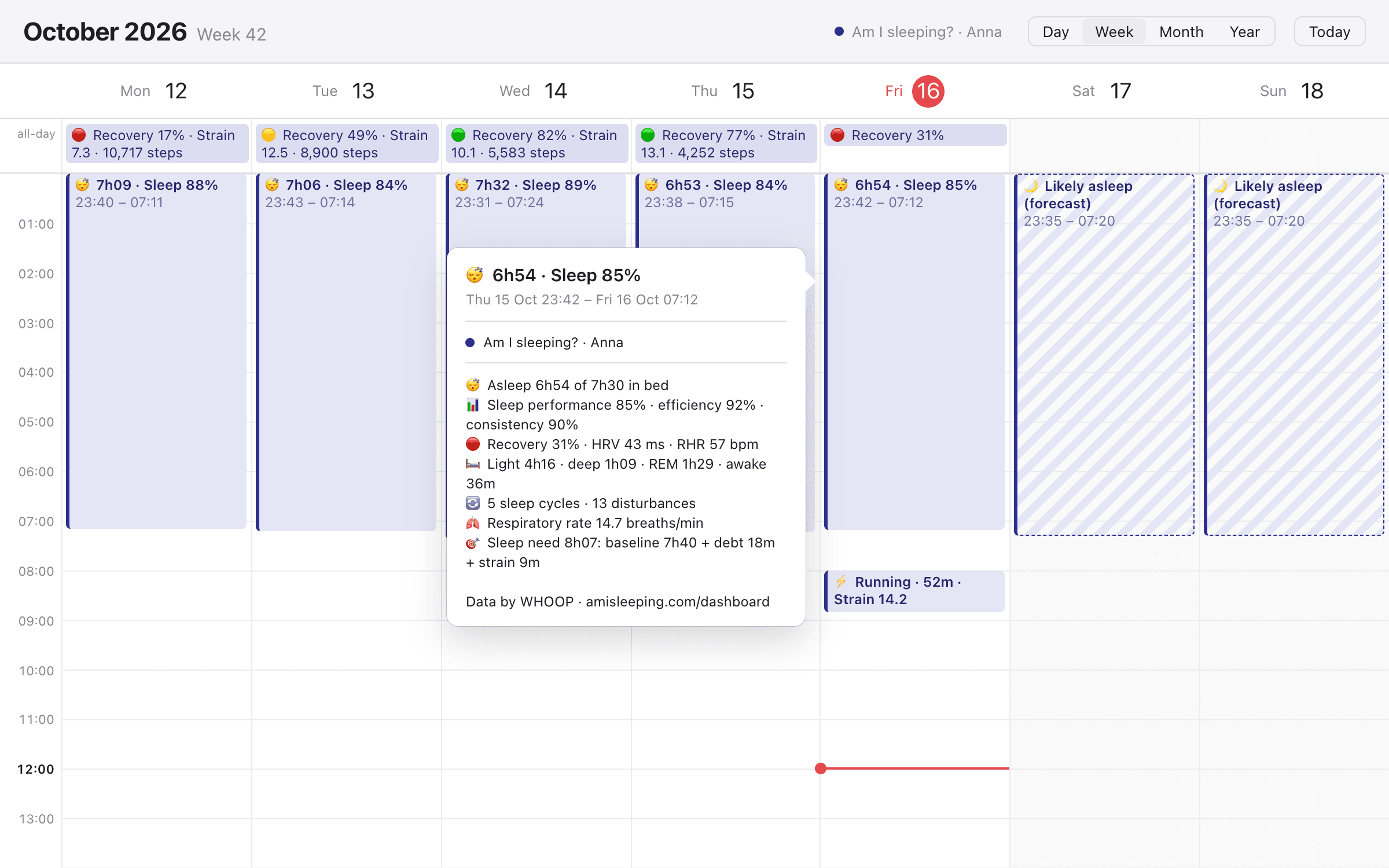Click the bar chart icon beside Sleep performance
The width and height of the screenshot is (1389, 868).
click(473, 405)
